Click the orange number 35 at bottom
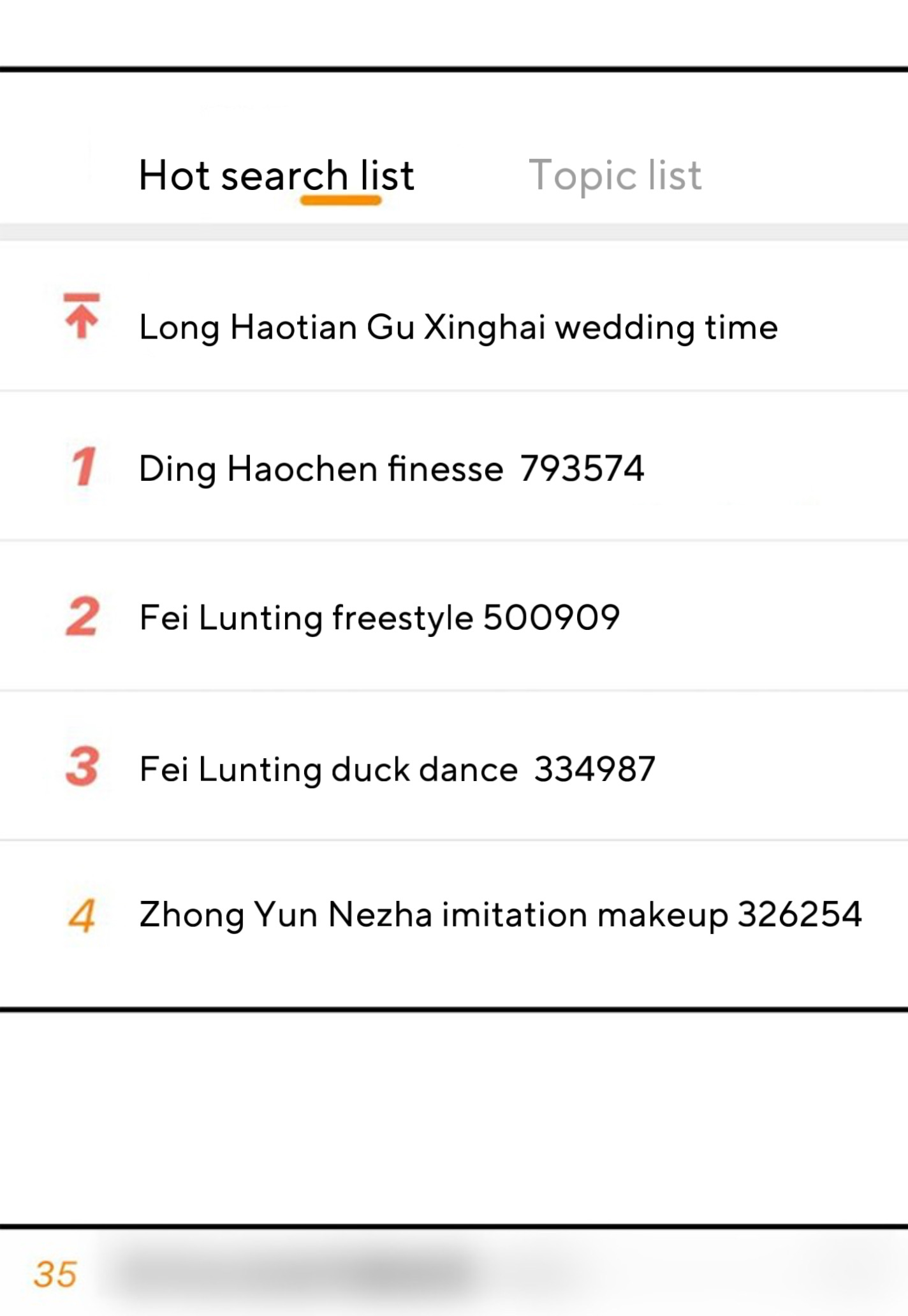The width and height of the screenshot is (908, 1316). [x=55, y=1275]
